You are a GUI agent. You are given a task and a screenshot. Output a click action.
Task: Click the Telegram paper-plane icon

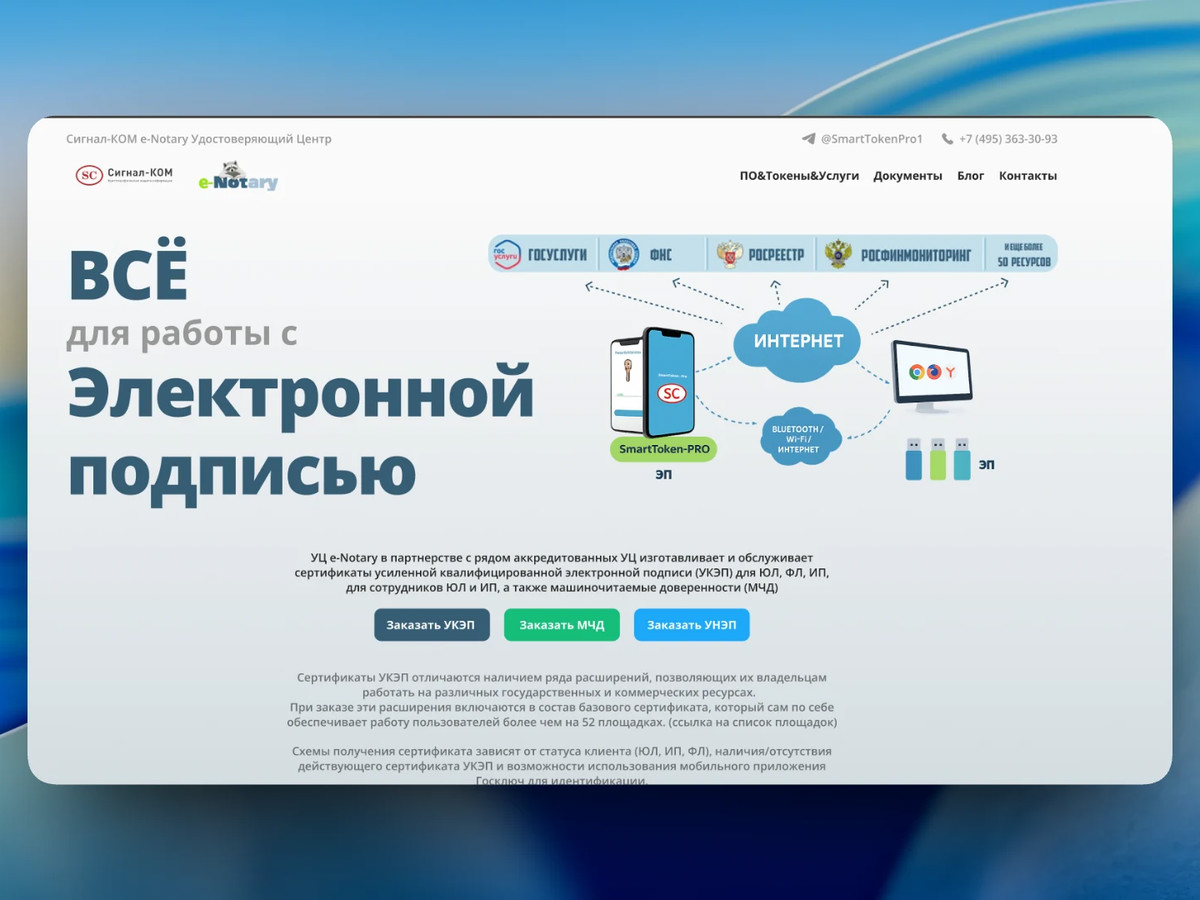coord(808,139)
